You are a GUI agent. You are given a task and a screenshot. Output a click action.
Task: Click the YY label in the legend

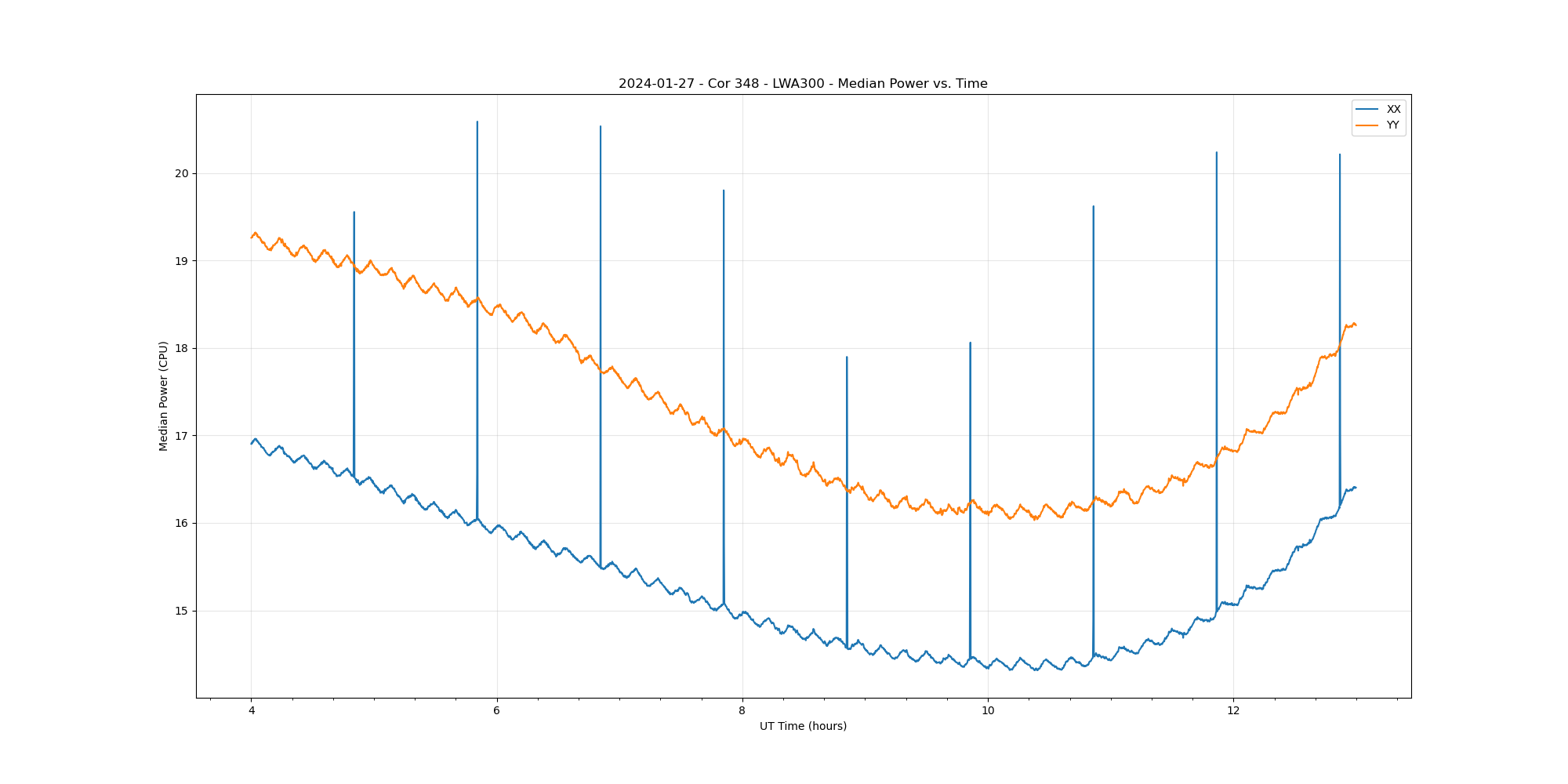tap(1393, 125)
